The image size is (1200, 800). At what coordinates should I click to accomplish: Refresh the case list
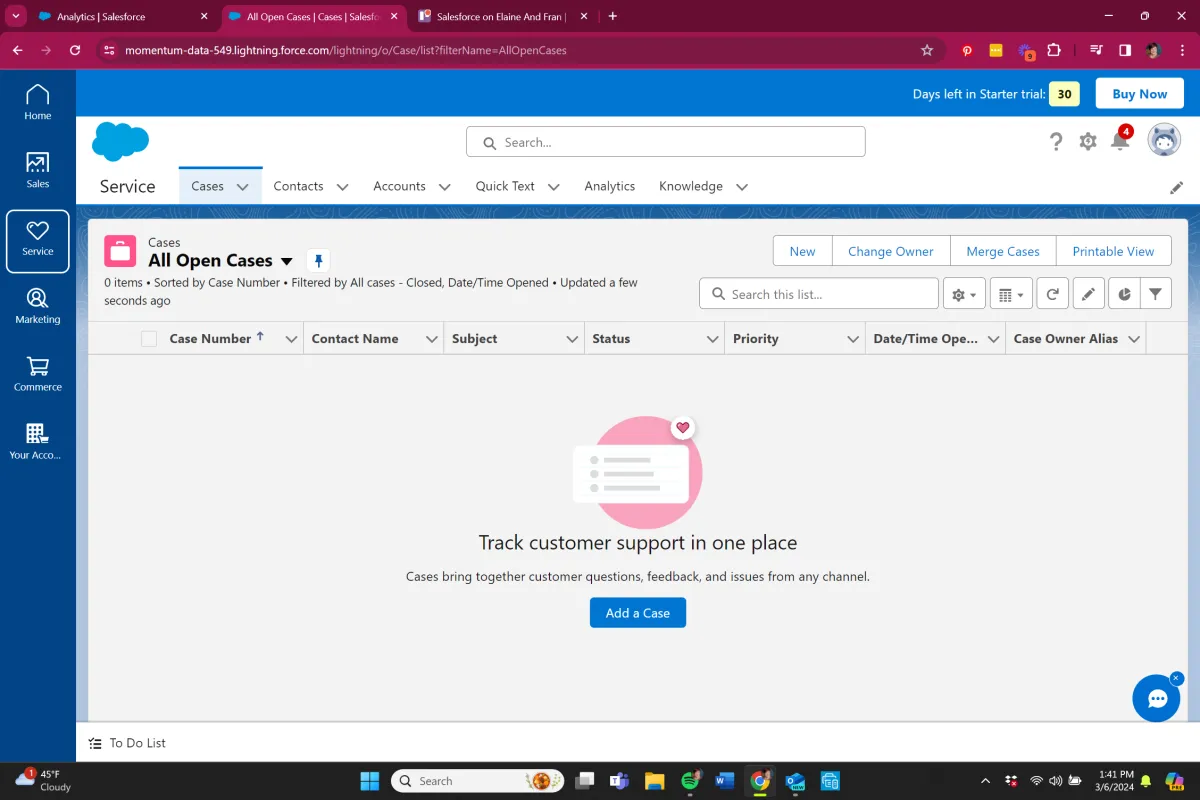[x=1052, y=294]
